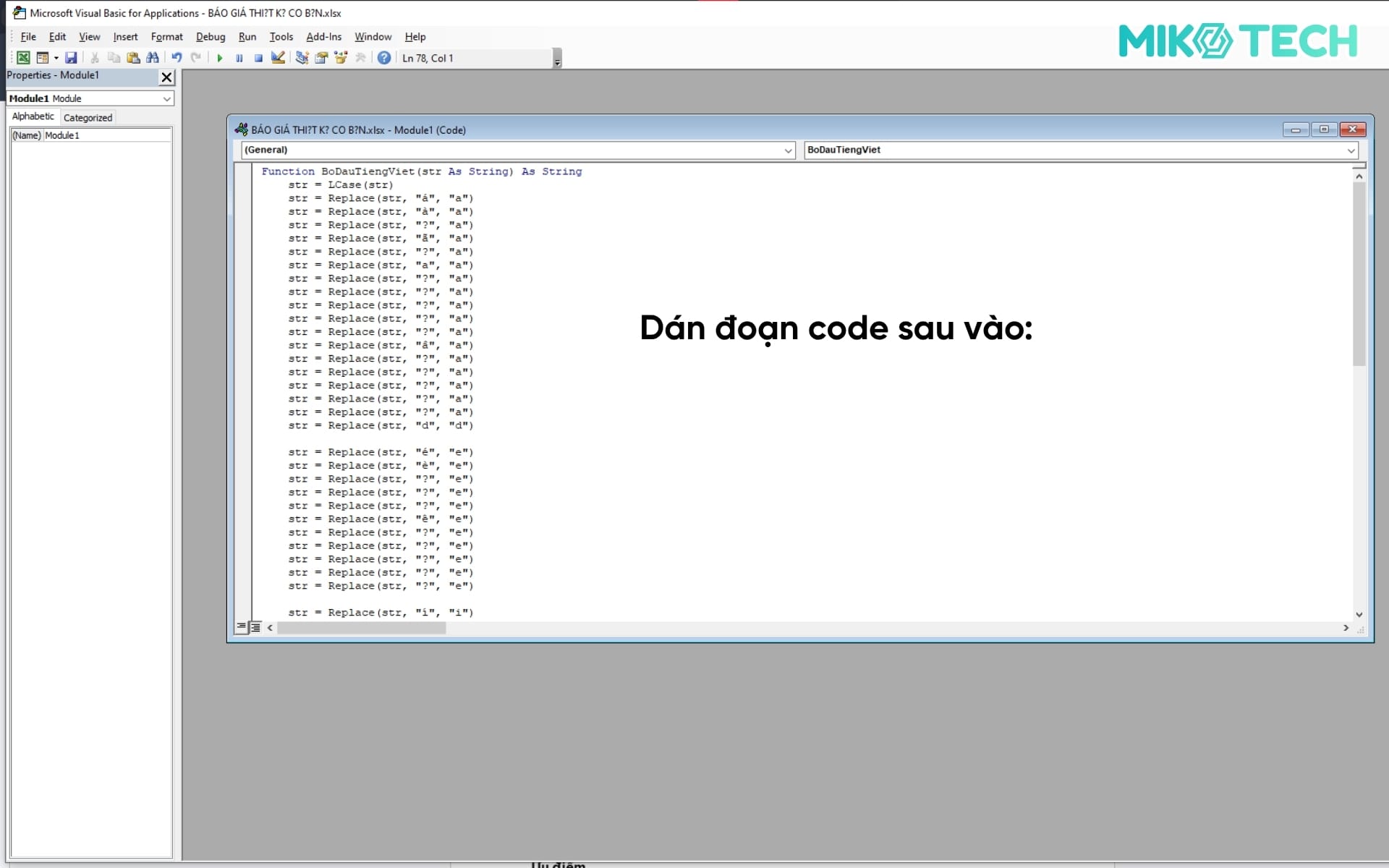Click the str = LCase(str) line
Viewport: 1389px width, 868px height.
(341, 185)
